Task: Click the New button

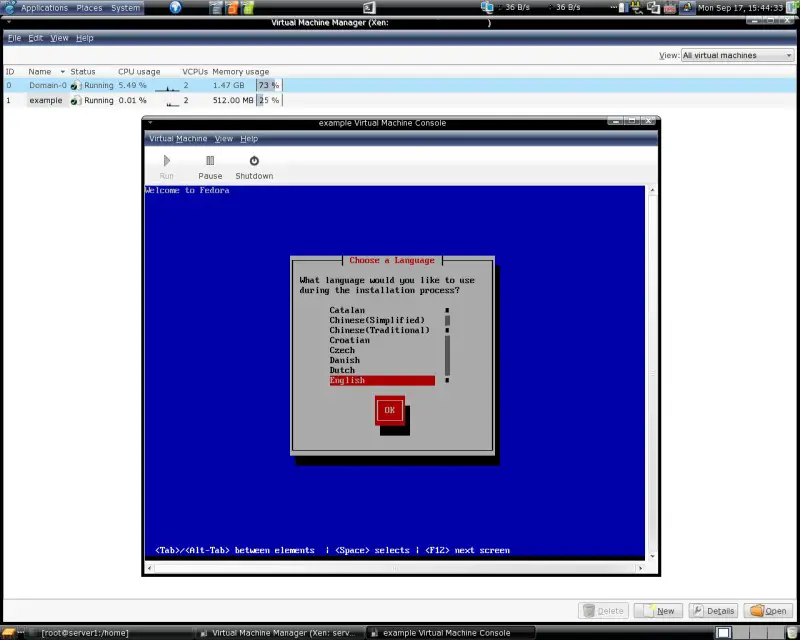Action: coord(659,611)
